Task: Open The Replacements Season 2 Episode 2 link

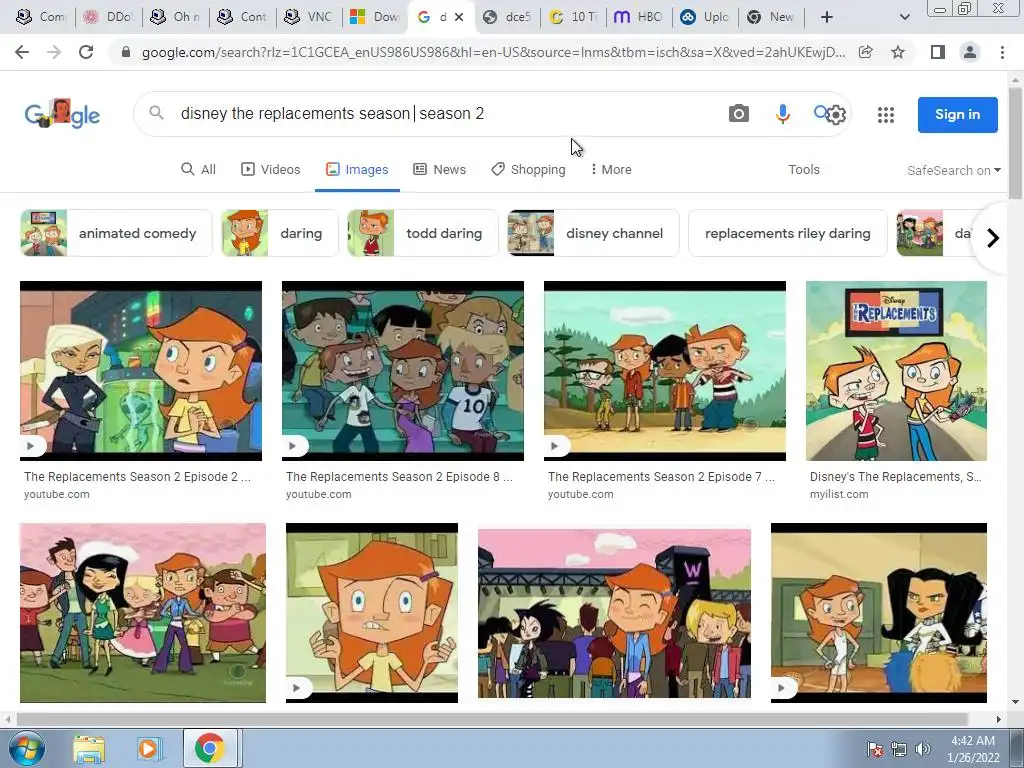Action: click(x=137, y=477)
